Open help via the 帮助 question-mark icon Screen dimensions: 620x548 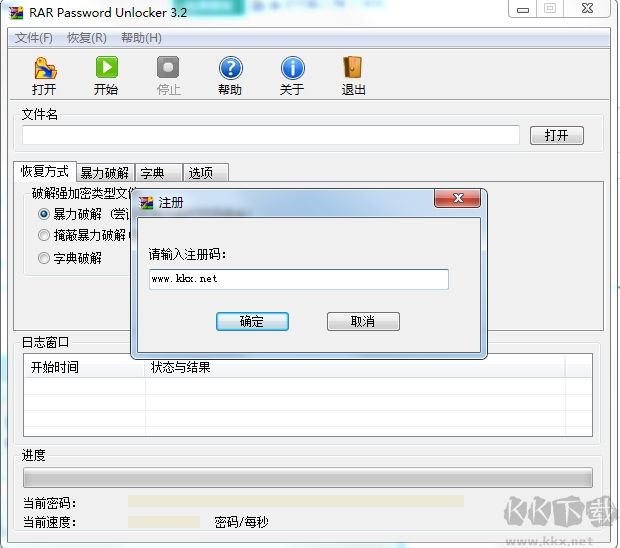click(x=230, y=68)
